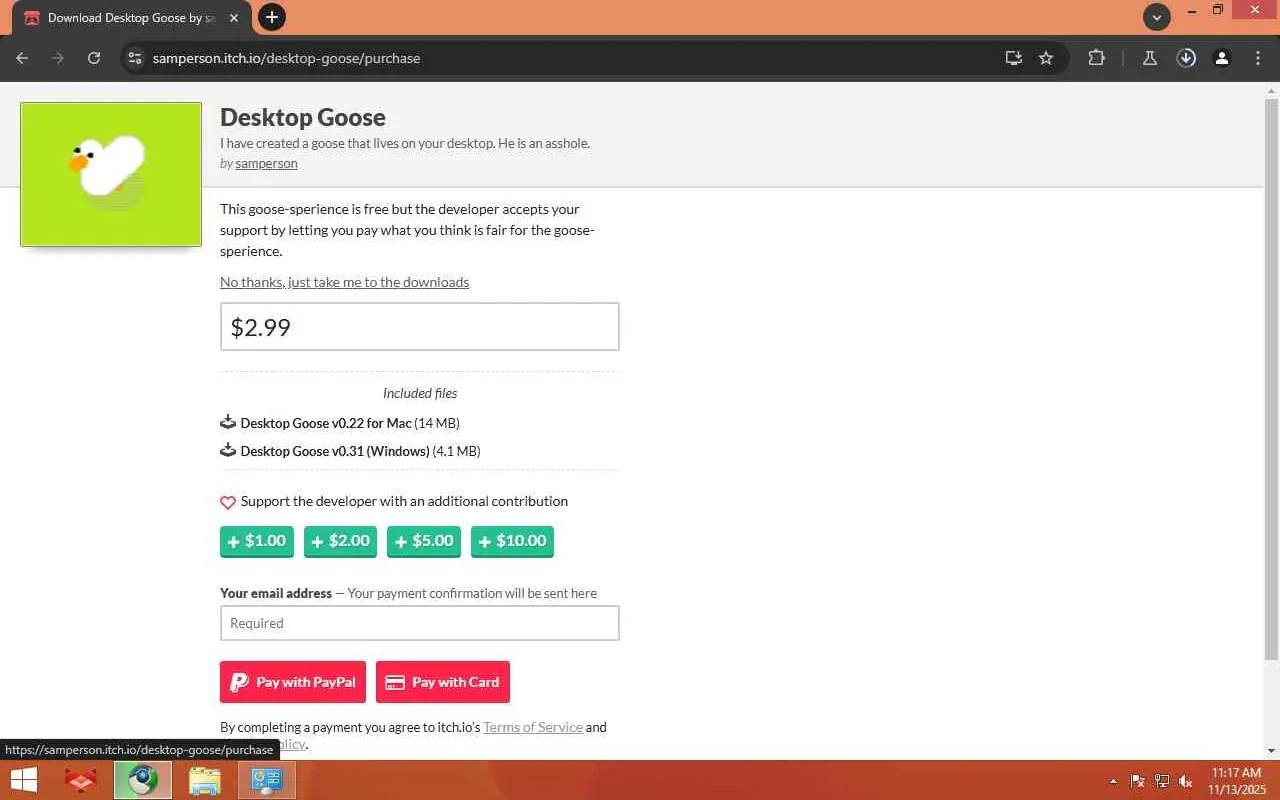Click 'Desktop Goose v0.22 for Mac' text

pos(326,423)
